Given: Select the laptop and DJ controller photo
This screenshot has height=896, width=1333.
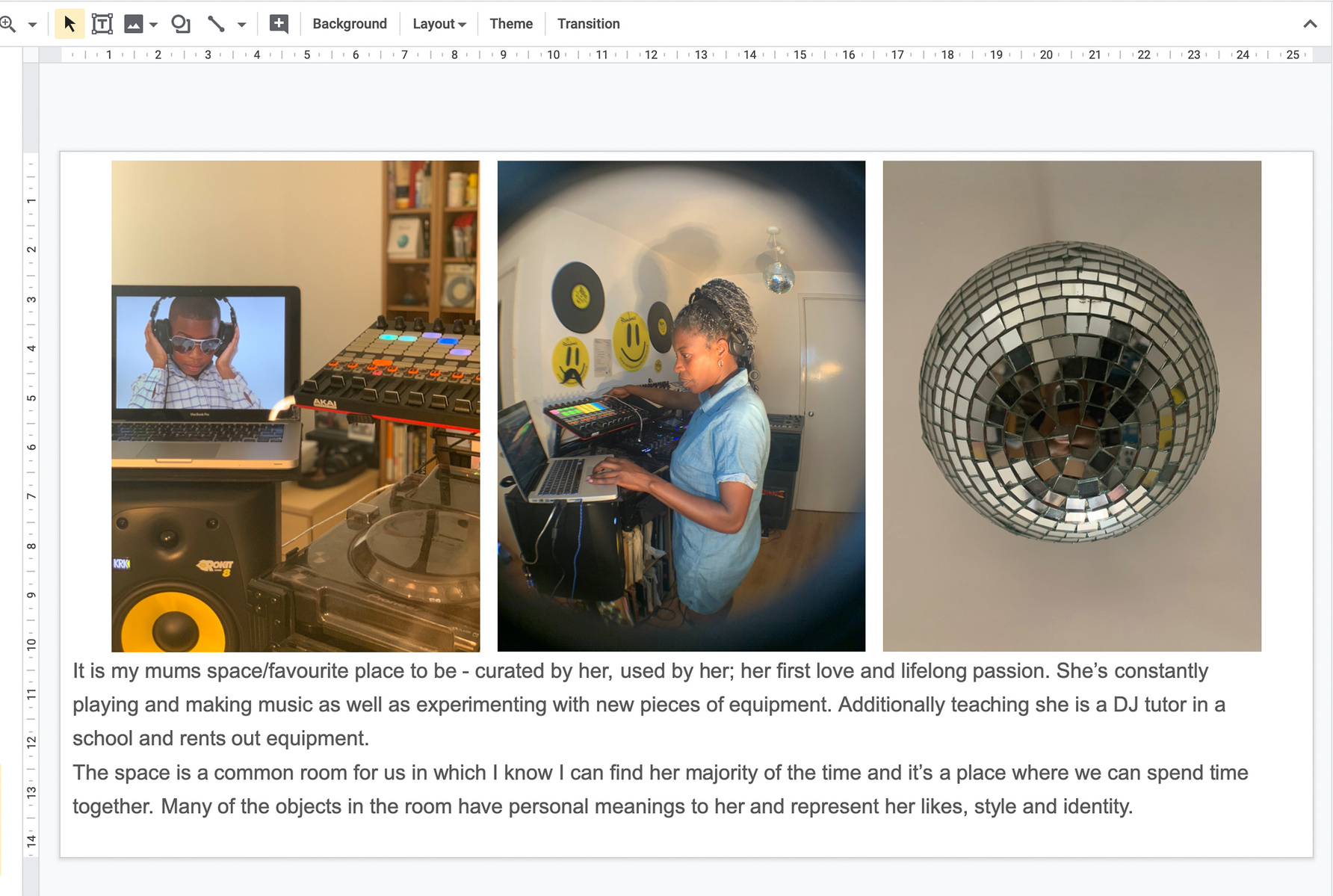Looking at the screenshot, I should [x=296, y=406].
